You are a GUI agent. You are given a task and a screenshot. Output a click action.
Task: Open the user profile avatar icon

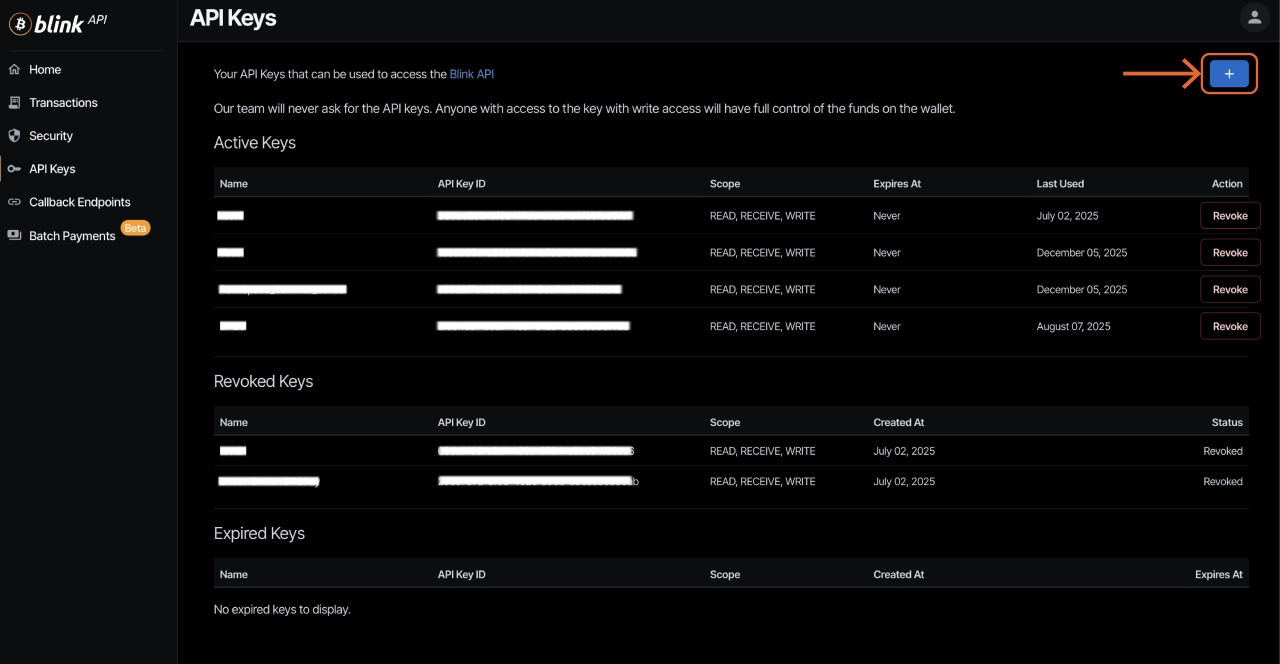pos(1253,17)
